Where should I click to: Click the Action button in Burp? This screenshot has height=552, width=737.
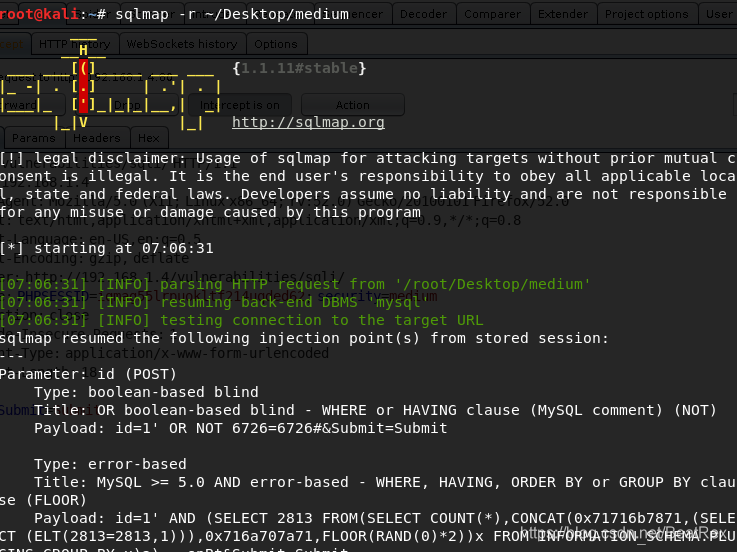point(353,105)
